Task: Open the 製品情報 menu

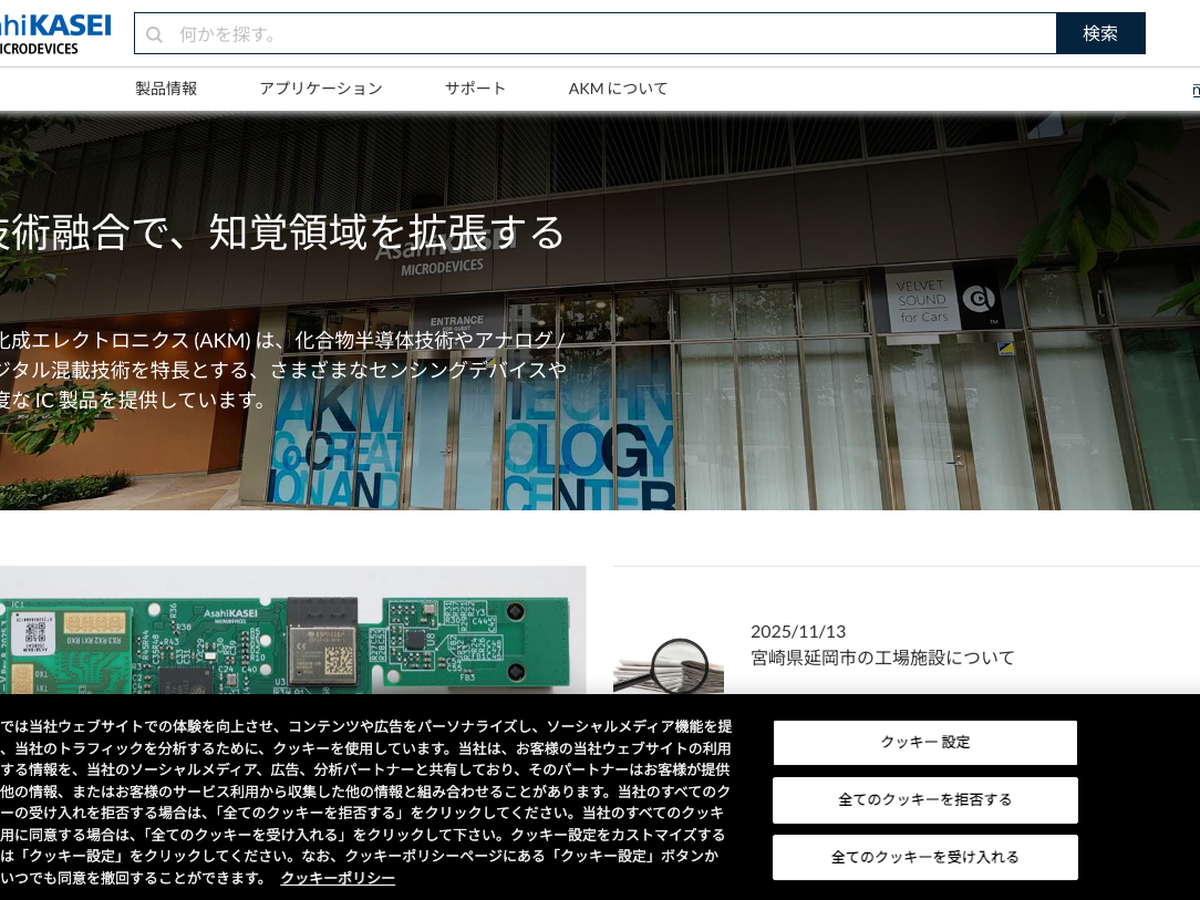Action: coord(166,88)
